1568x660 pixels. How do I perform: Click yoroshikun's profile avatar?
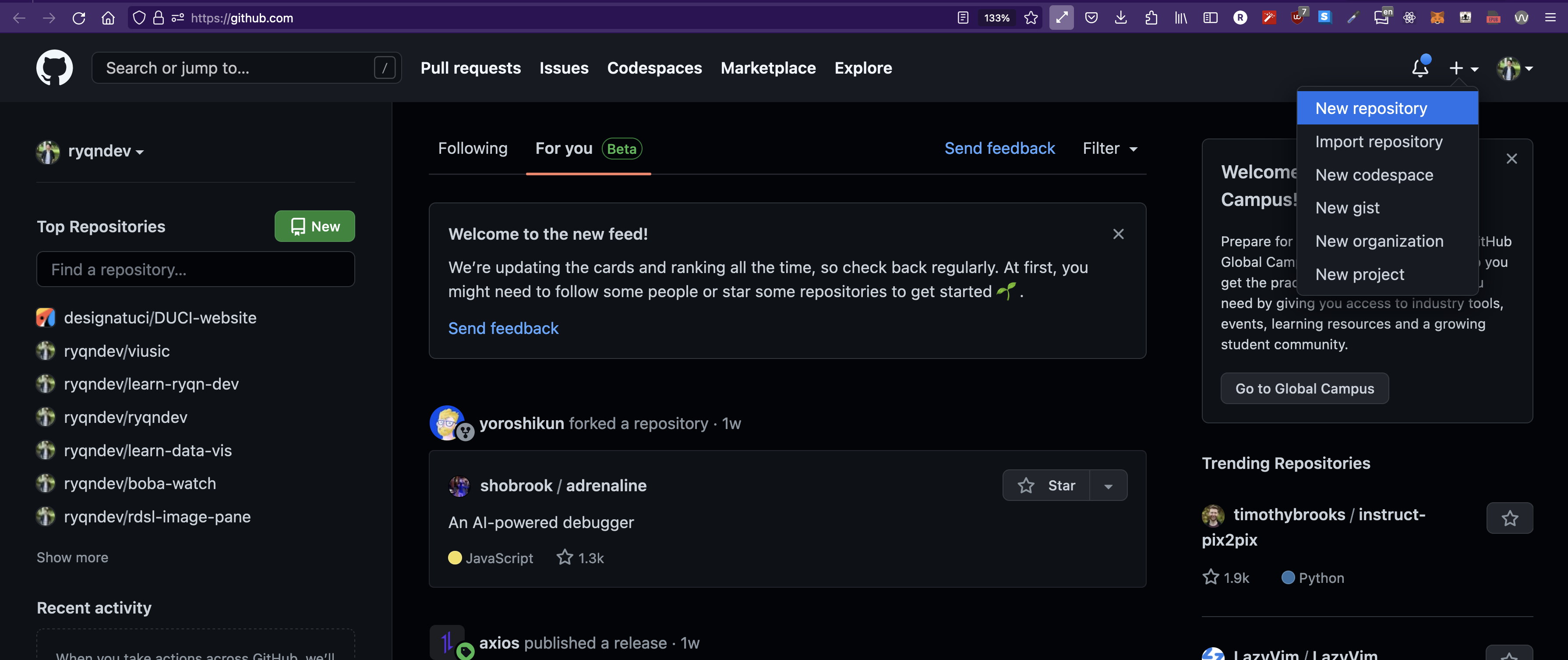[x=447, y=422]
